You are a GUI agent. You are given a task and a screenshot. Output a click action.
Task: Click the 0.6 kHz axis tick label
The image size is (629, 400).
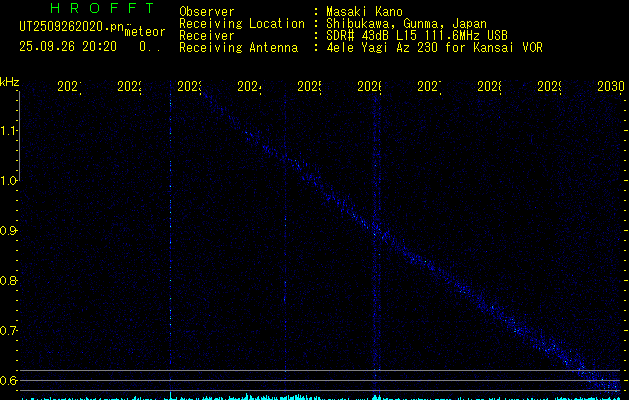[10, 381]
